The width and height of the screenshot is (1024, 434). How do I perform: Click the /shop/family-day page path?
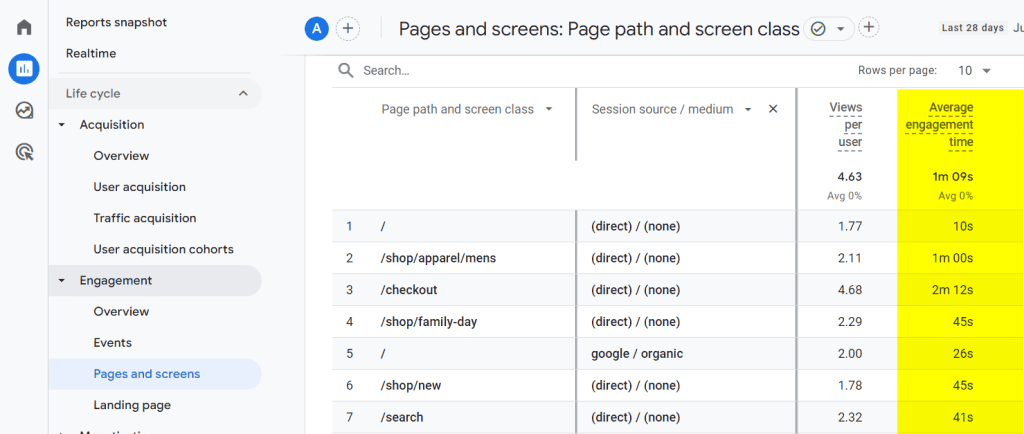pyautogui.click(x=429, y=322)
